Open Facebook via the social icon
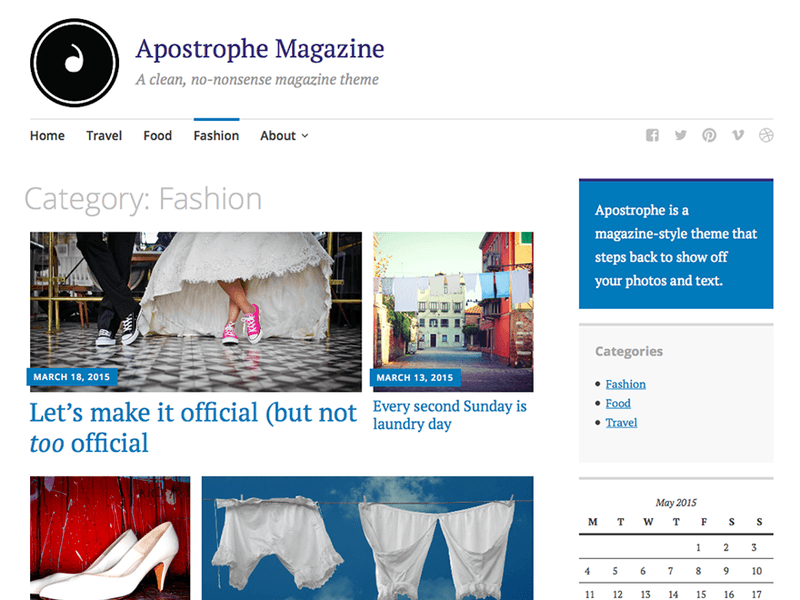 pyautogui.click(x=652, y=135)
